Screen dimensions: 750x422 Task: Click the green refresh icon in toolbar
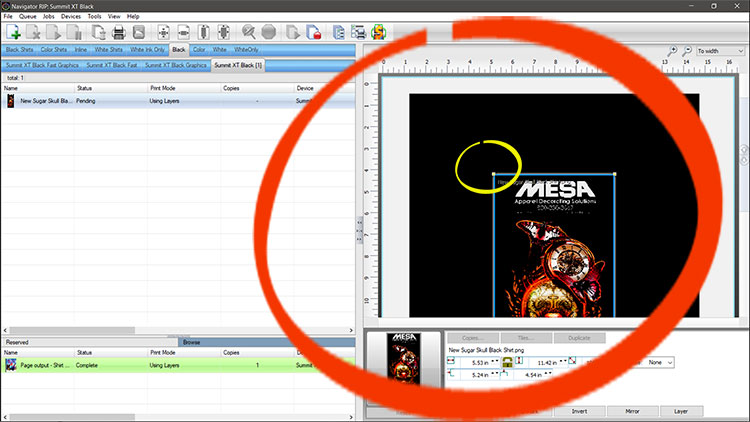coord(379,32)
